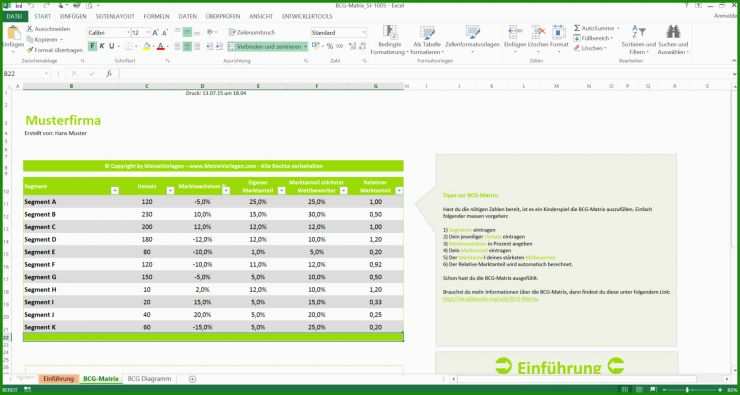Expand the AutoSumme dropdown arrow
This screenshot has width=740, height=395.
pos(618,28)
